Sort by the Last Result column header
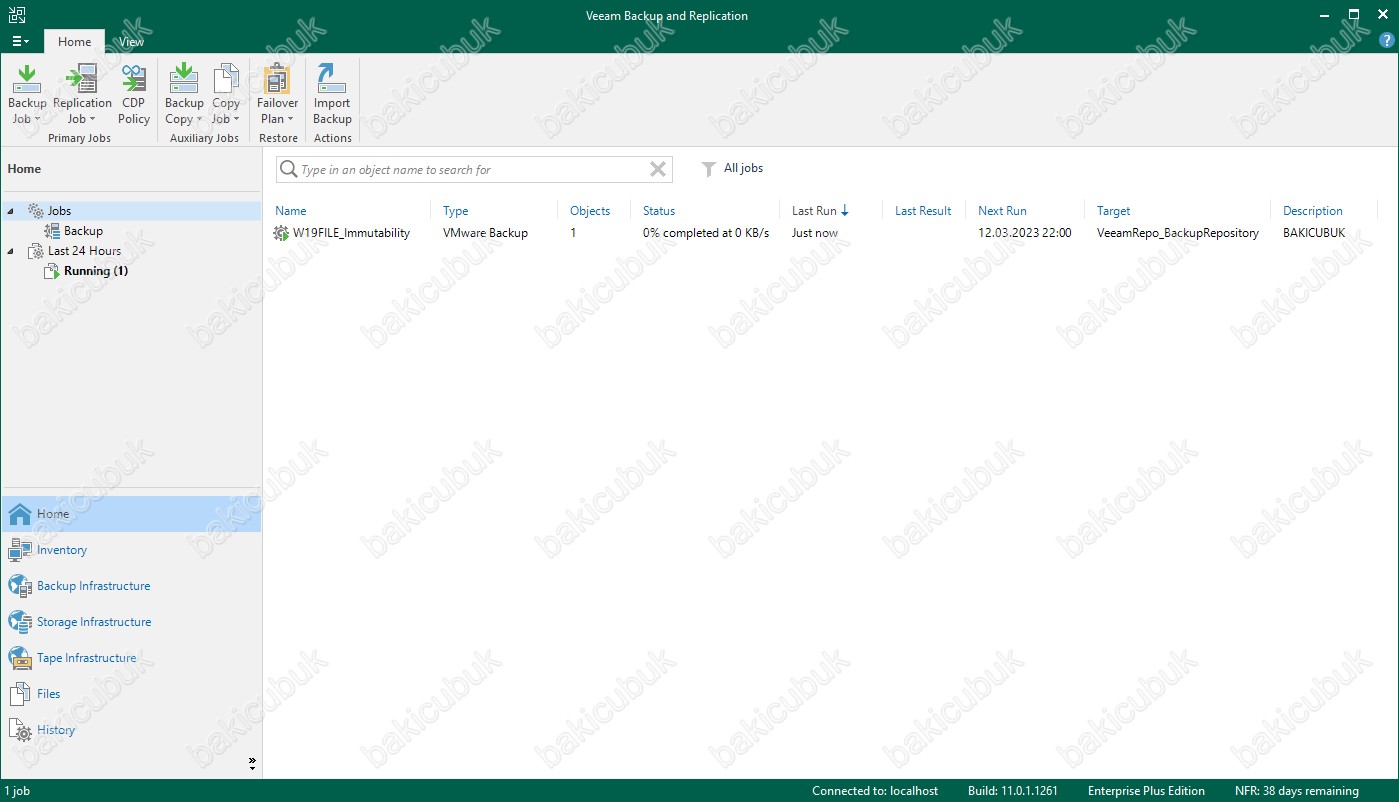 click(x=923, y=211)
